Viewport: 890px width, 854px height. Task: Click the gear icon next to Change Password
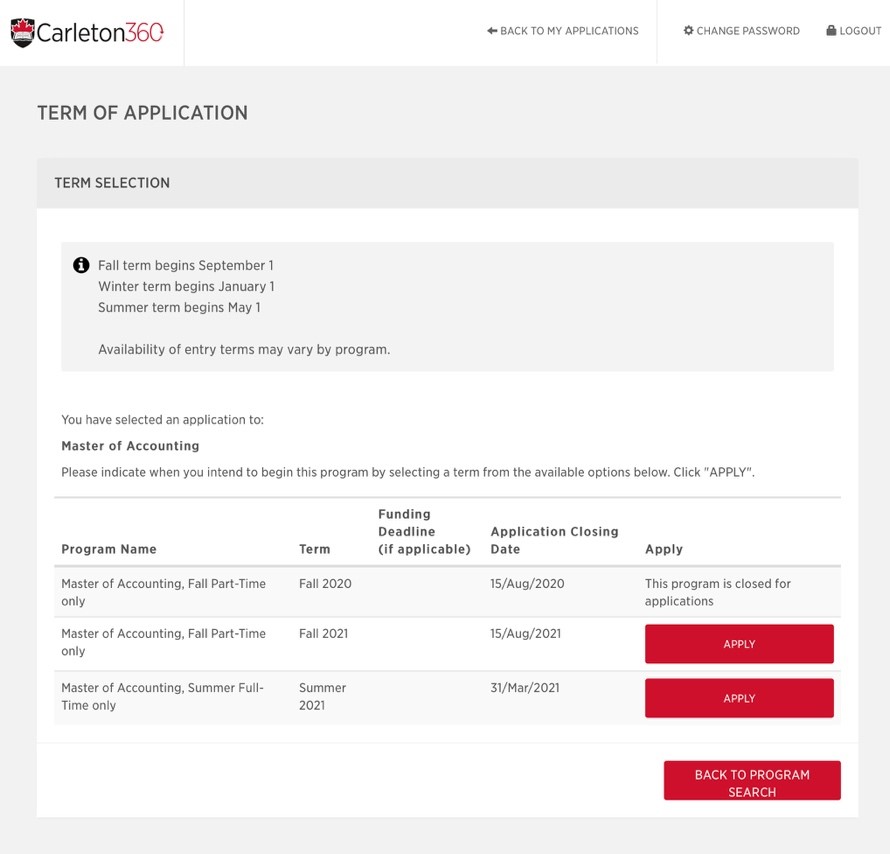(x=690, y=30)
